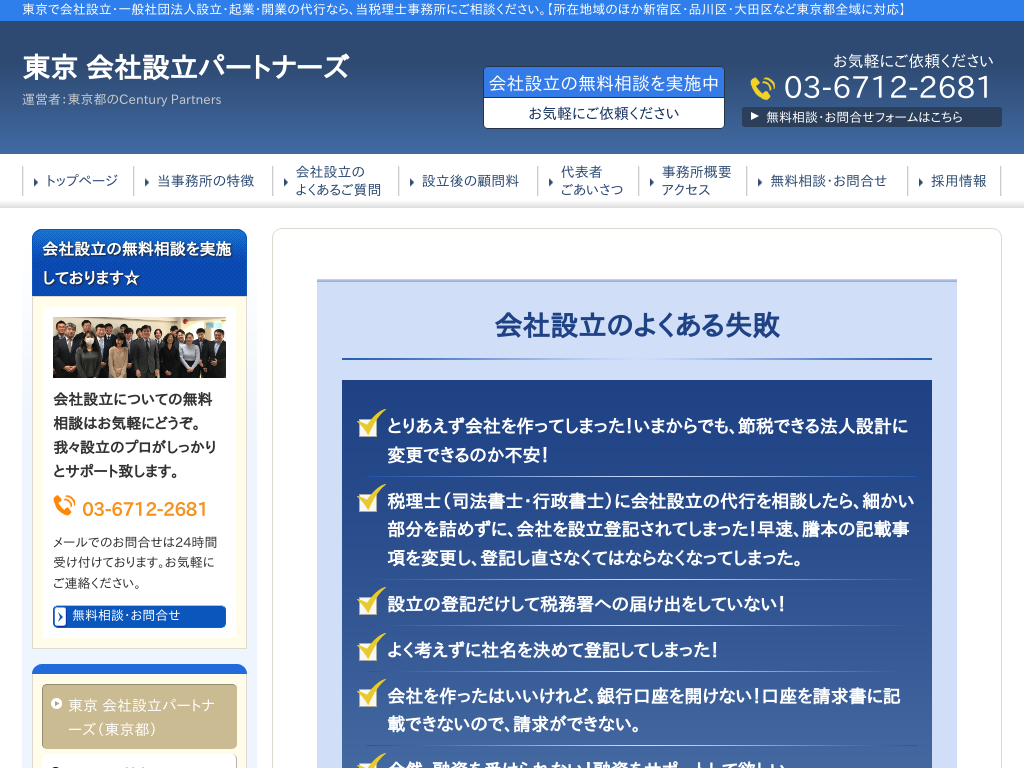Open 会社設立のよくあるご質問 in the navigation
Image resolution: width=1024 pixels, height=768 pixels.
tap(335, 181)
